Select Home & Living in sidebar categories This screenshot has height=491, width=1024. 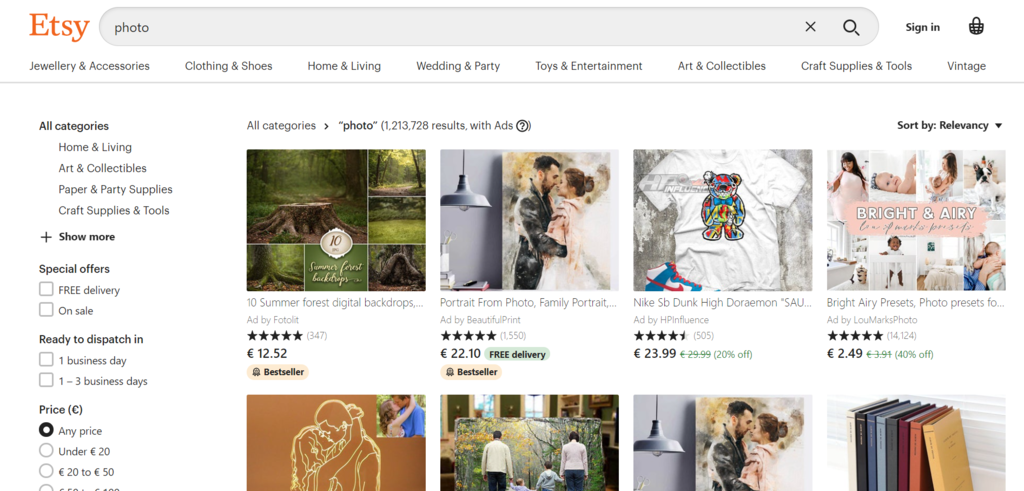tap(95, 147)
